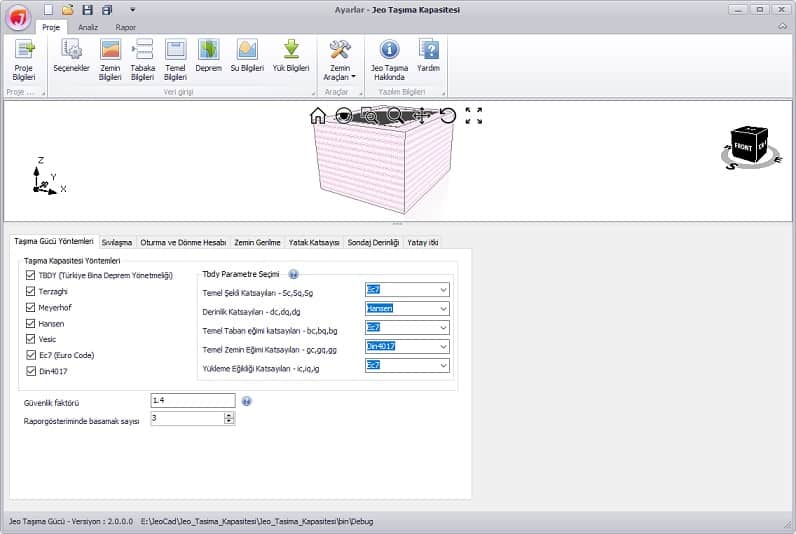Open Proje Bilgileri in the ribbon
The width and height of the screenshot is (796, 534).
pos(24,58)
